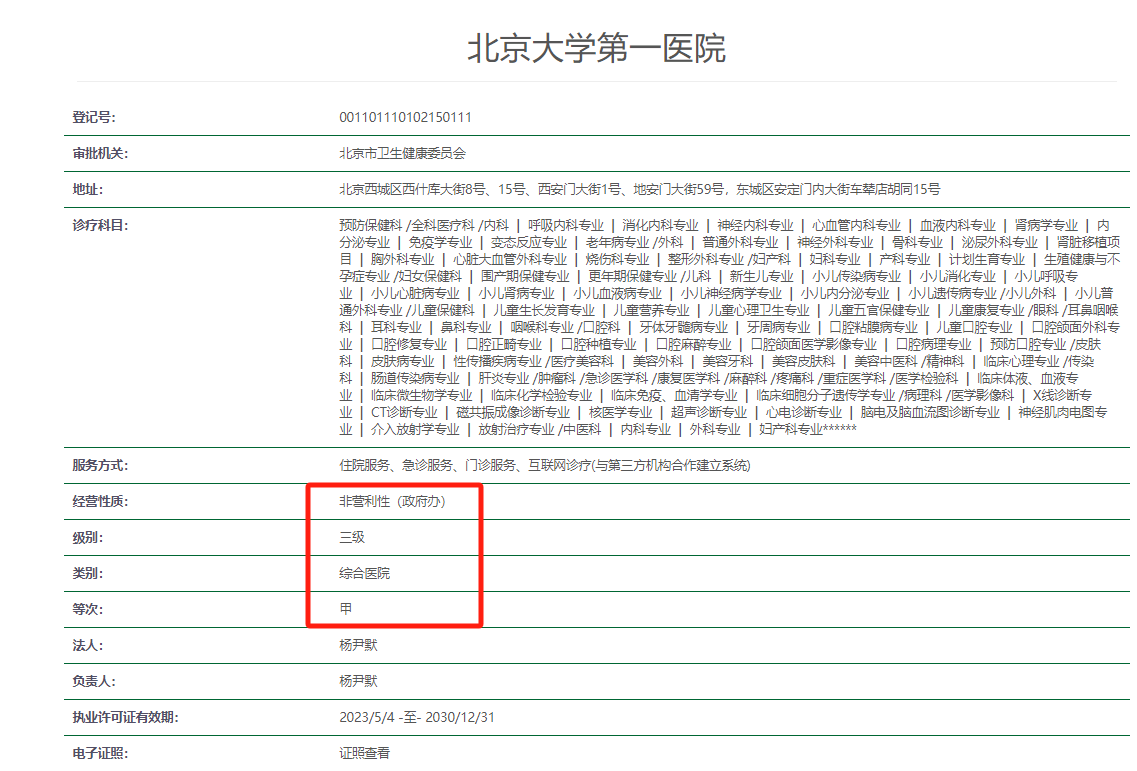Click 牙周病专业 in the department list

point(779,328)
